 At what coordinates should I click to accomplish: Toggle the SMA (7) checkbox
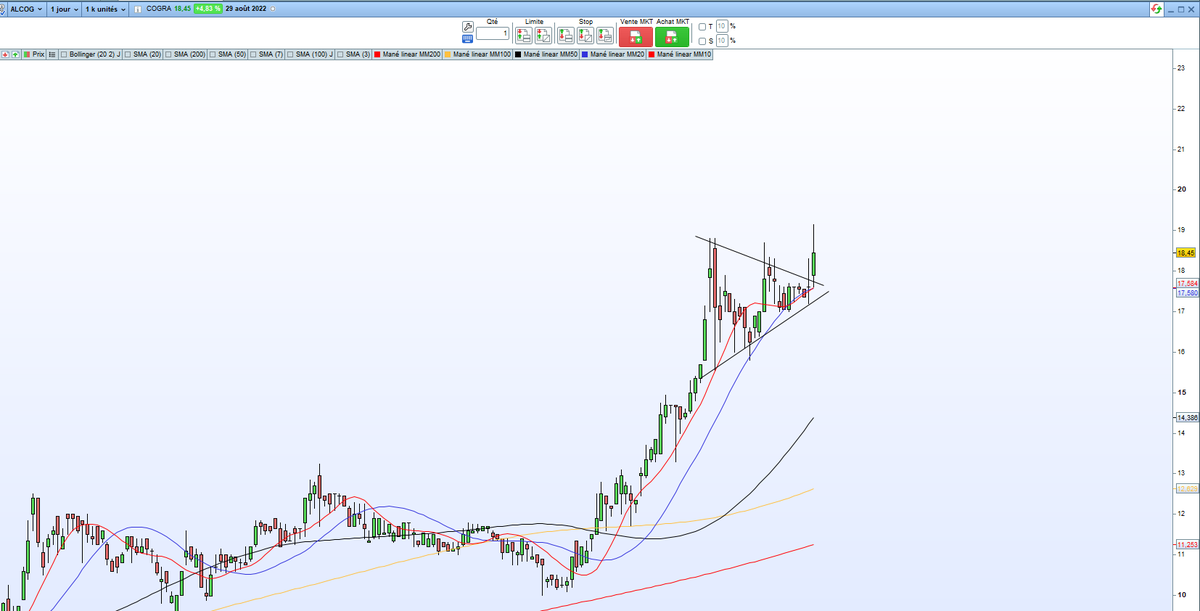pyautogui.click(x=254, y=54)
